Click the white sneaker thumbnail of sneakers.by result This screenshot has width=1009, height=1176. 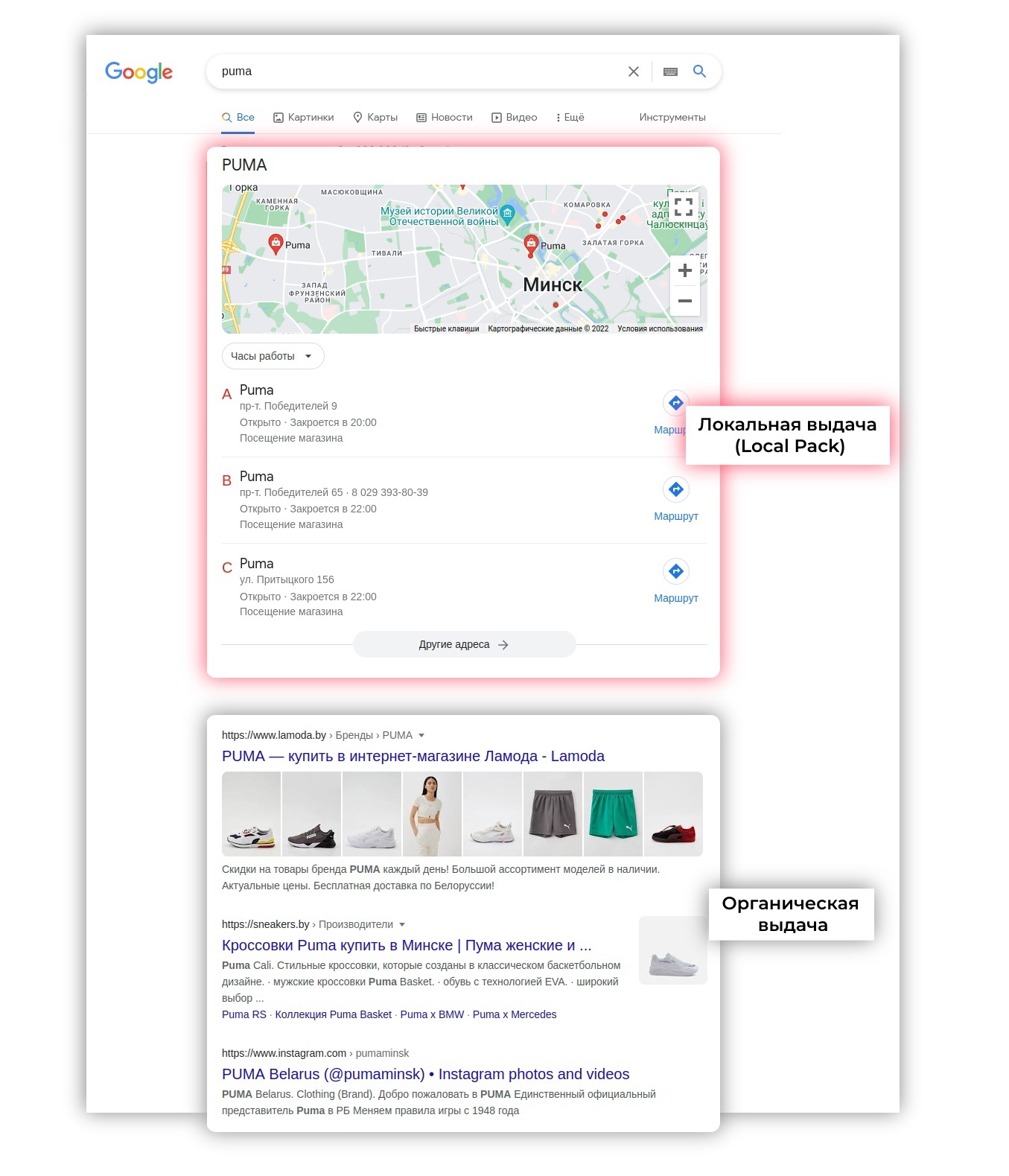click(673, 950)
